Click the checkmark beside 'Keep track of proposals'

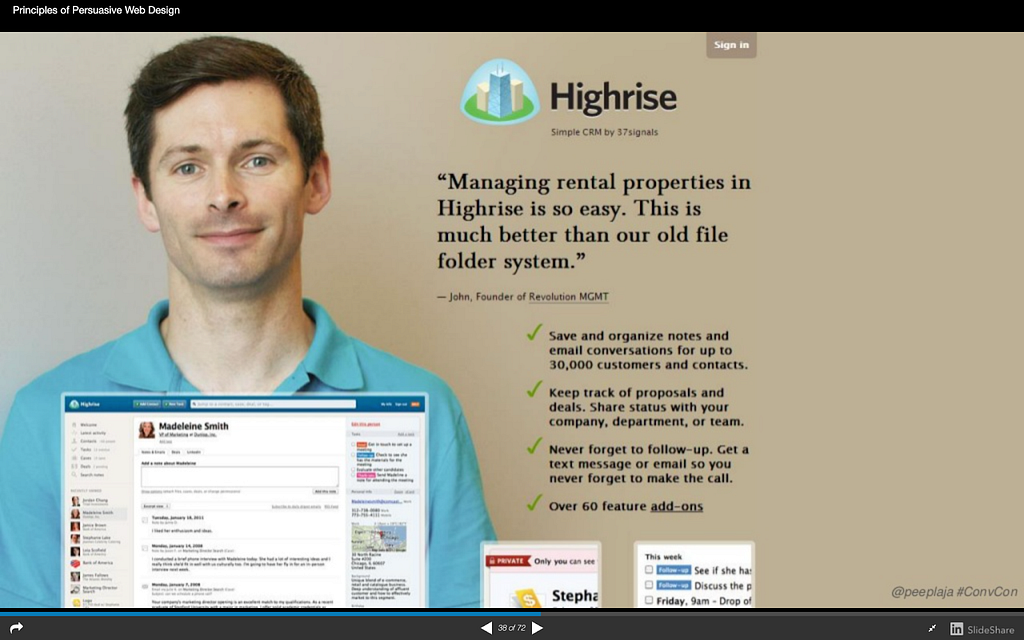click(x=535, y=389)
